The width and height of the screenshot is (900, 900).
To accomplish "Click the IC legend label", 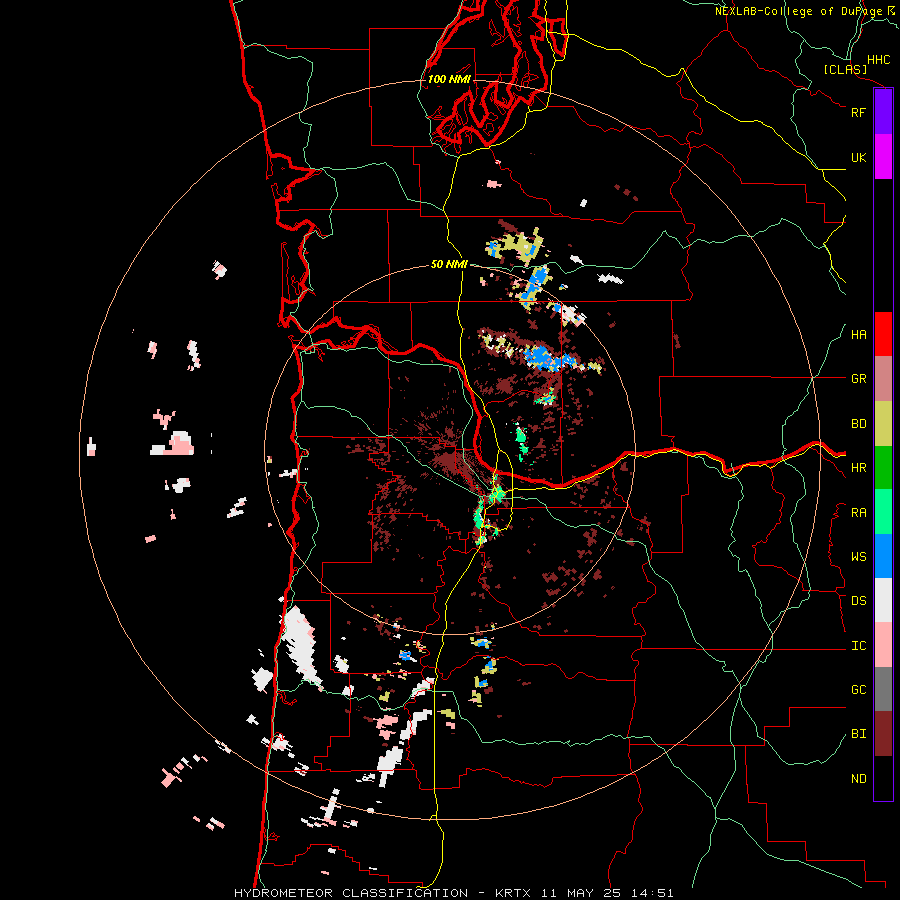I will 858,646.
